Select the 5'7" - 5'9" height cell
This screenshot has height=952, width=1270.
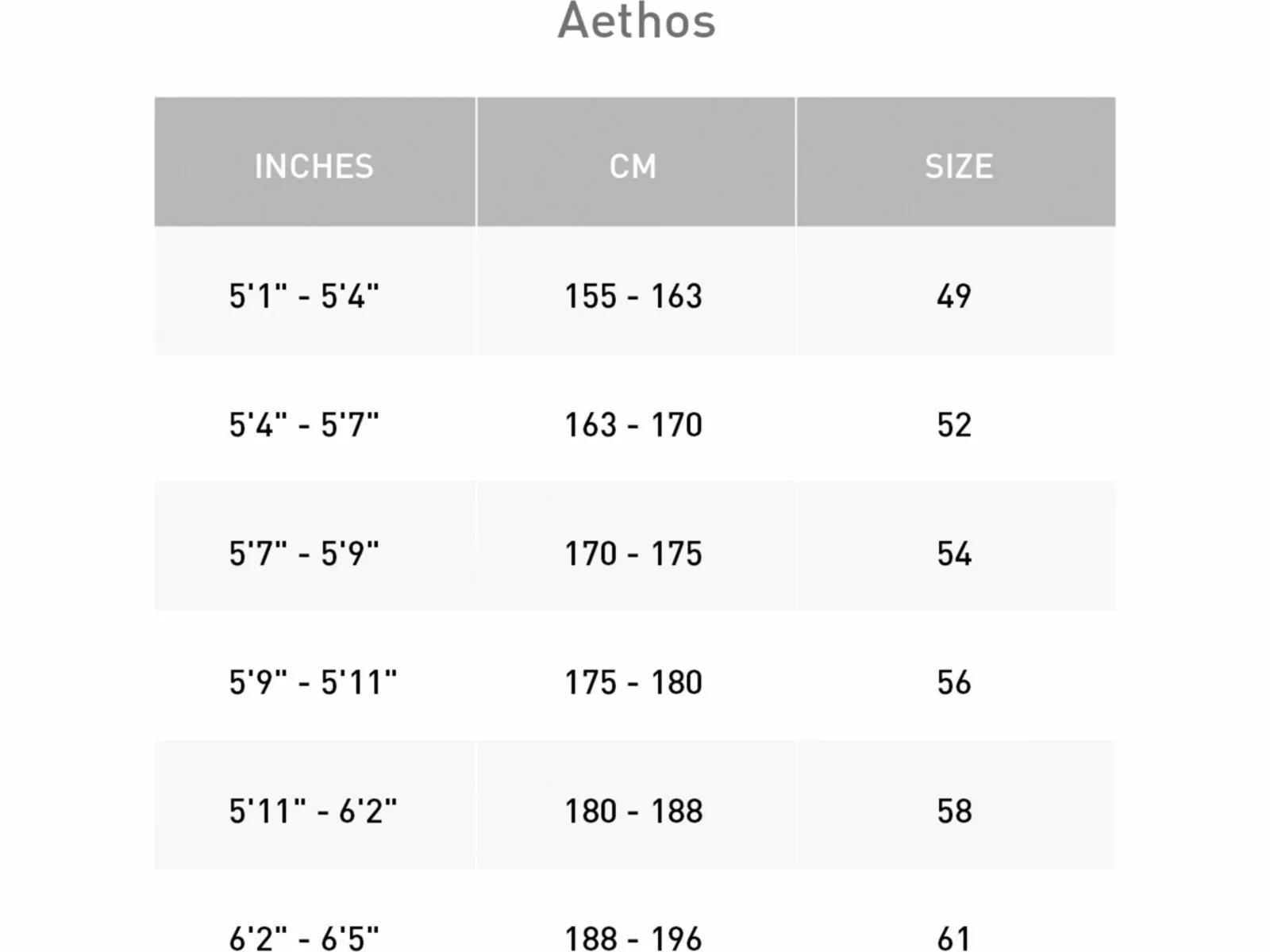tap(304, 553)
